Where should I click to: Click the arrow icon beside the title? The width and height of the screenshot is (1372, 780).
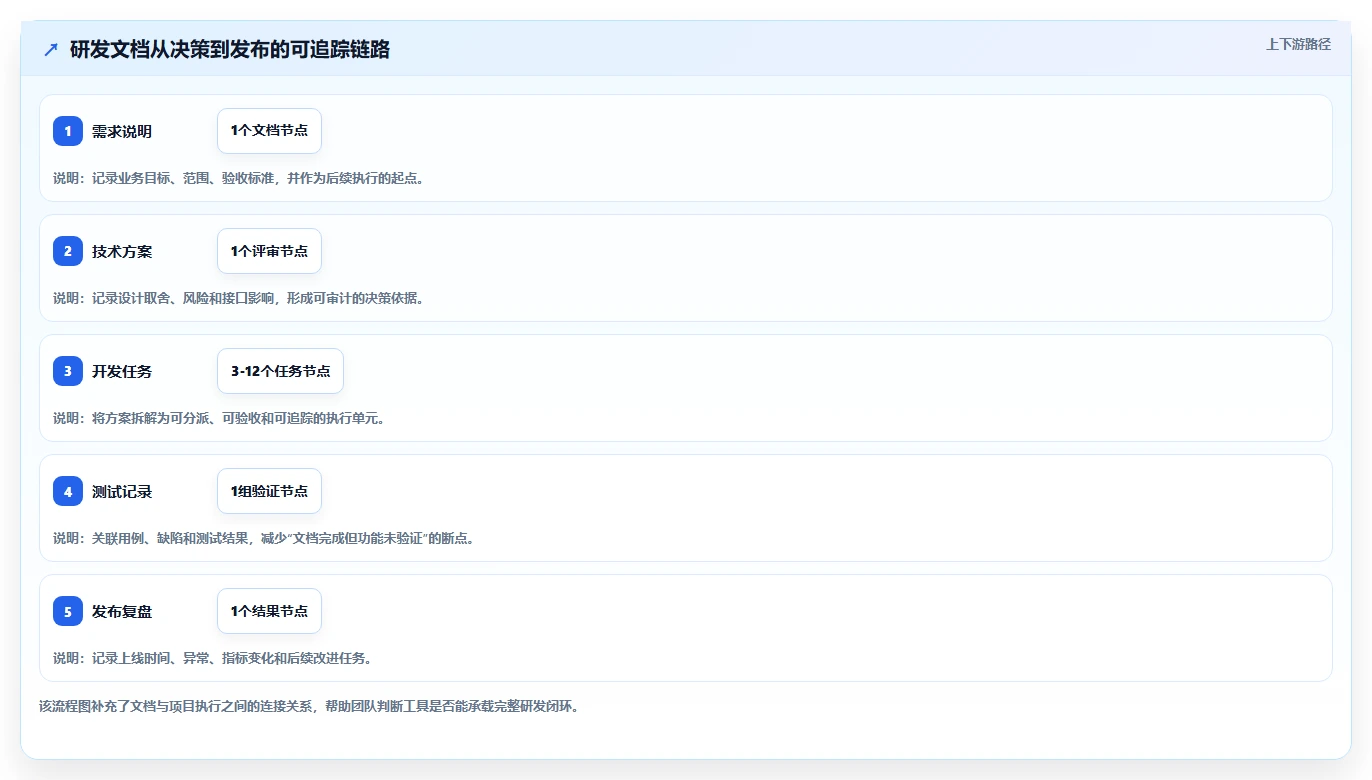tap(51, 49)
